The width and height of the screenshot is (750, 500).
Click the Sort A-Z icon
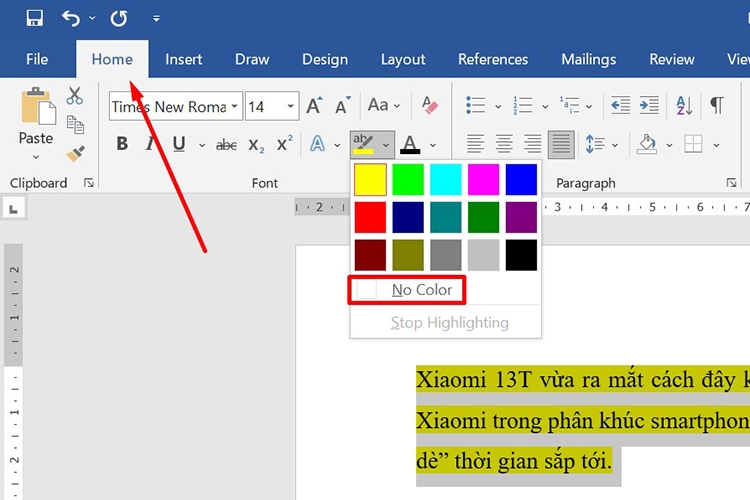click(684, 105)
